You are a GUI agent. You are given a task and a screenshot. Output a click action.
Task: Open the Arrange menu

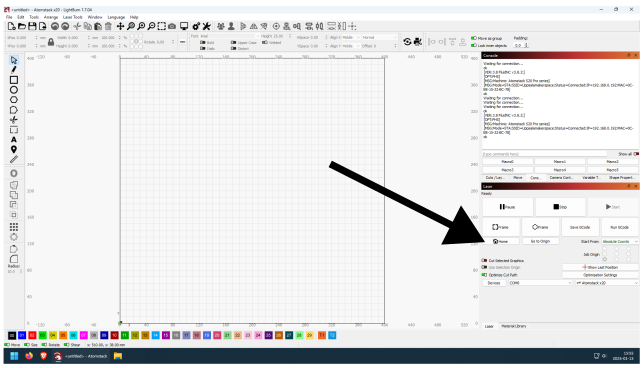[x=51, y=17]
